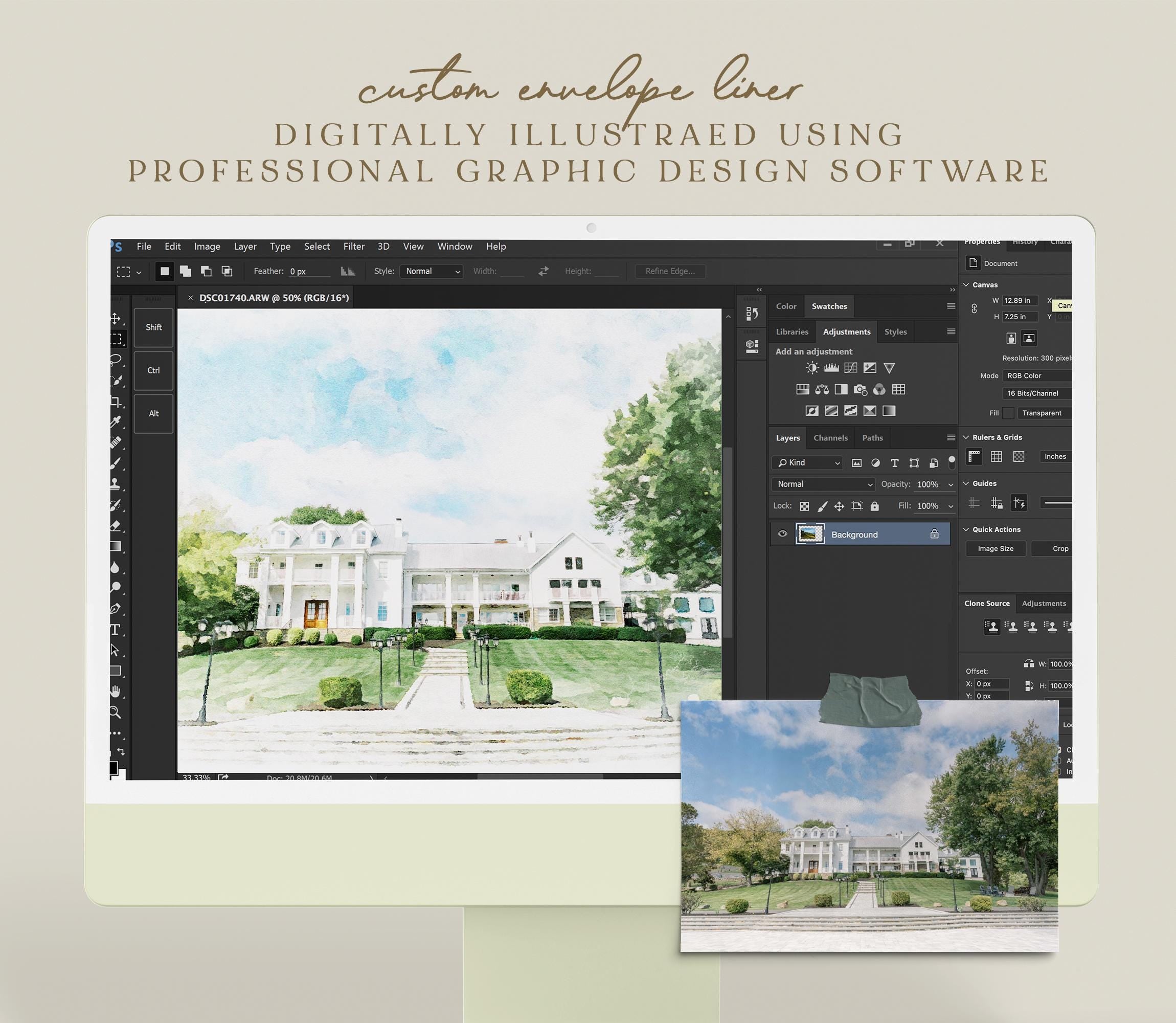
Task: Open the layer blend mode dropdown
Action: 823,484
